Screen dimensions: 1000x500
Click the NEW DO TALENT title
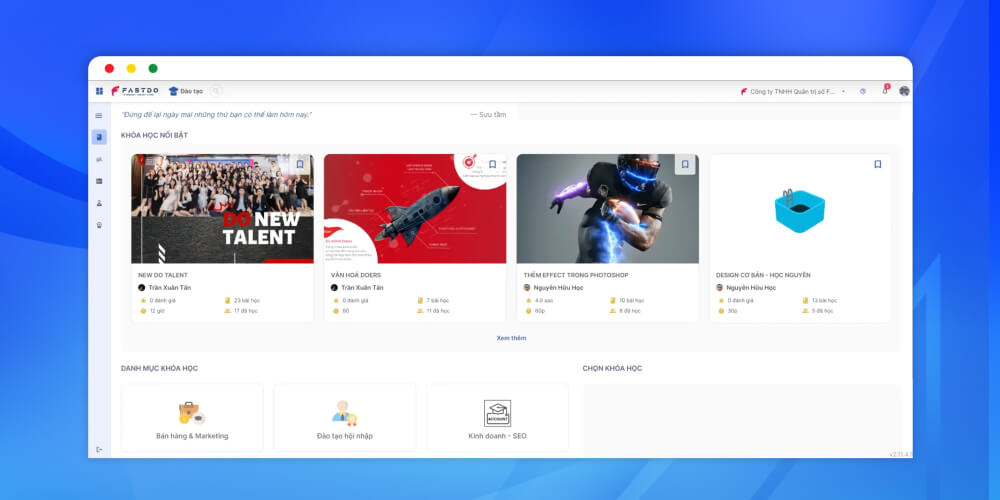pos(163,275)
